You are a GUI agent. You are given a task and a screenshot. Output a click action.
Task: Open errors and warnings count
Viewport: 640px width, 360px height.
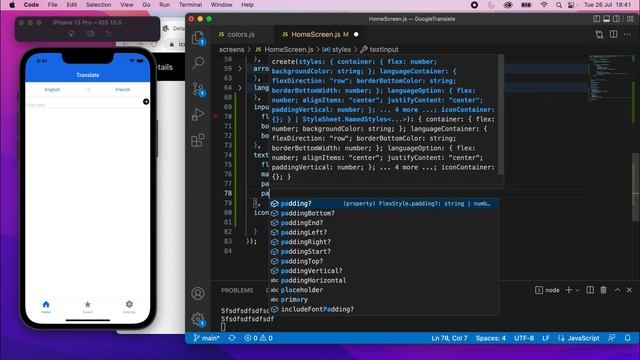[258, 338]
